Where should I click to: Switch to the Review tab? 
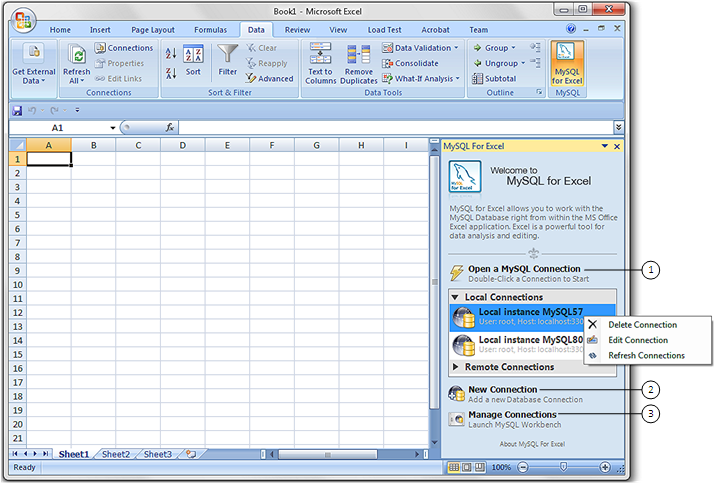click(x=297, y=30)
